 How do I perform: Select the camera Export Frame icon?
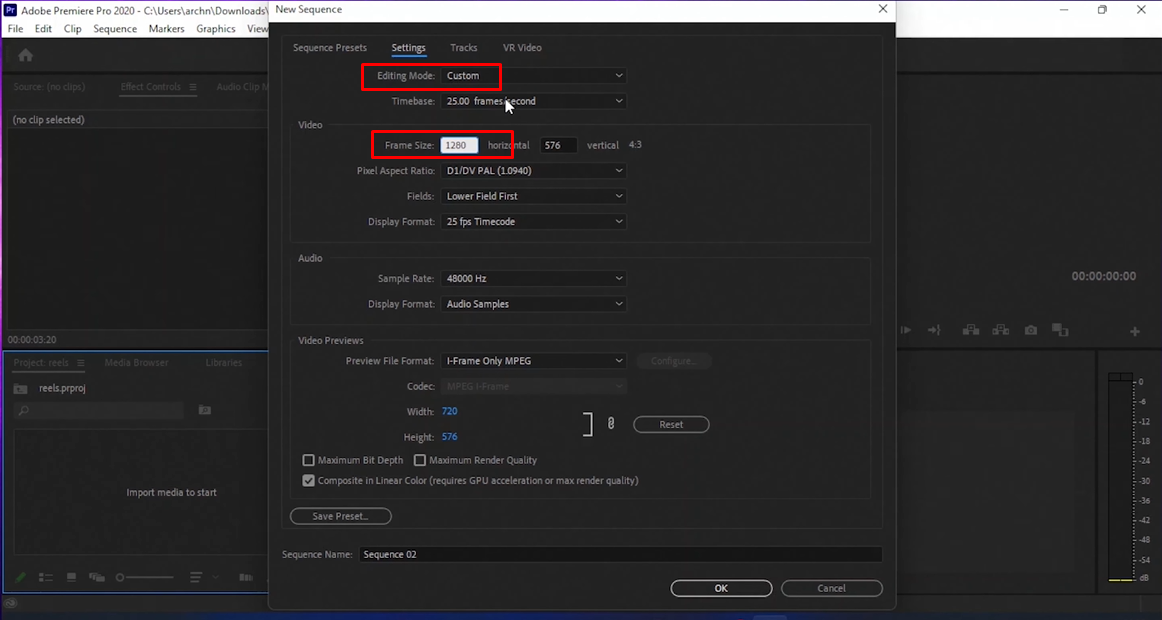click(x=1030, y=330)
